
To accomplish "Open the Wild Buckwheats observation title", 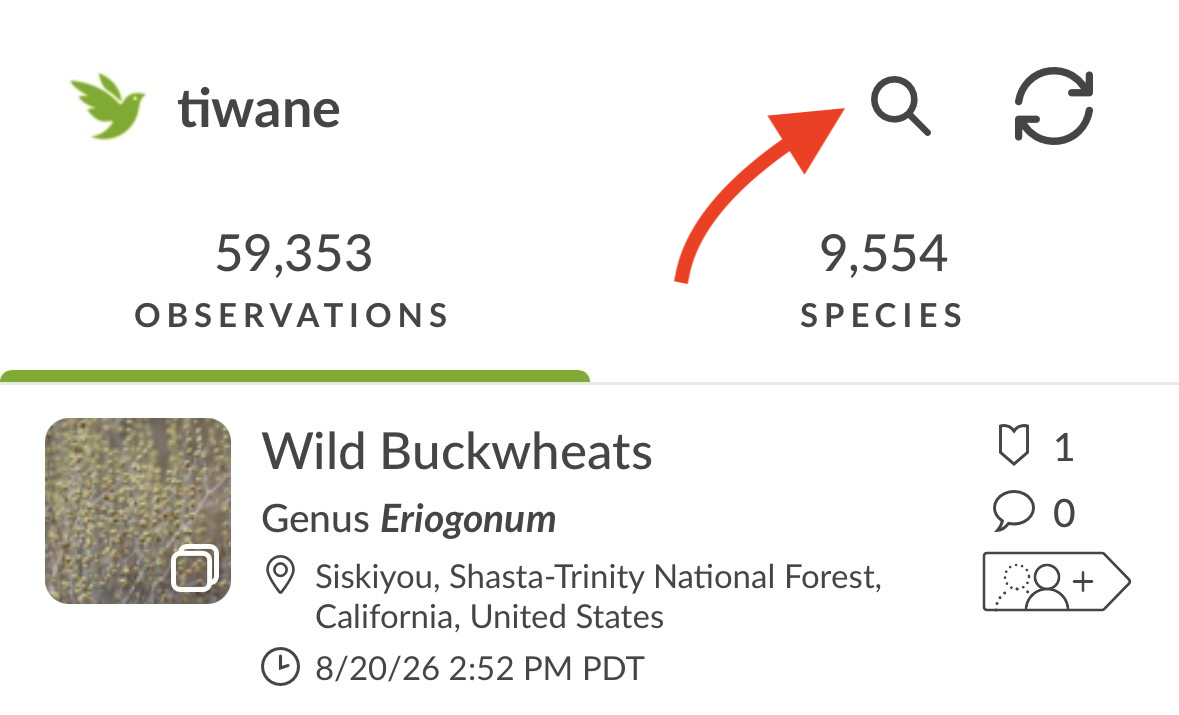I will (x=456, y=452).
